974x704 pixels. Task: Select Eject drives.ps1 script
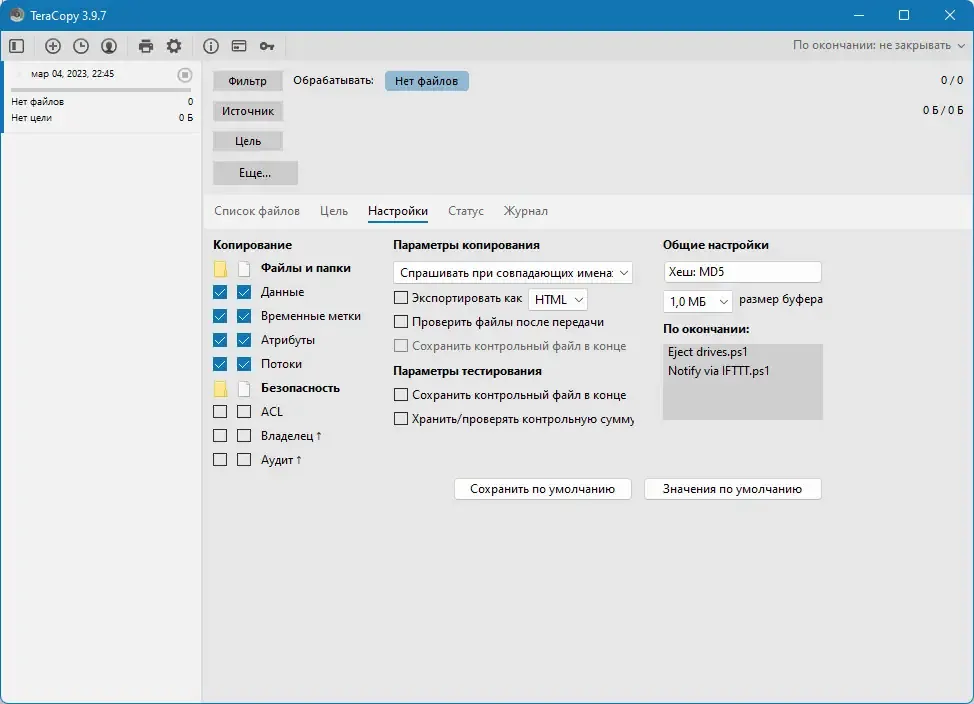708,352
